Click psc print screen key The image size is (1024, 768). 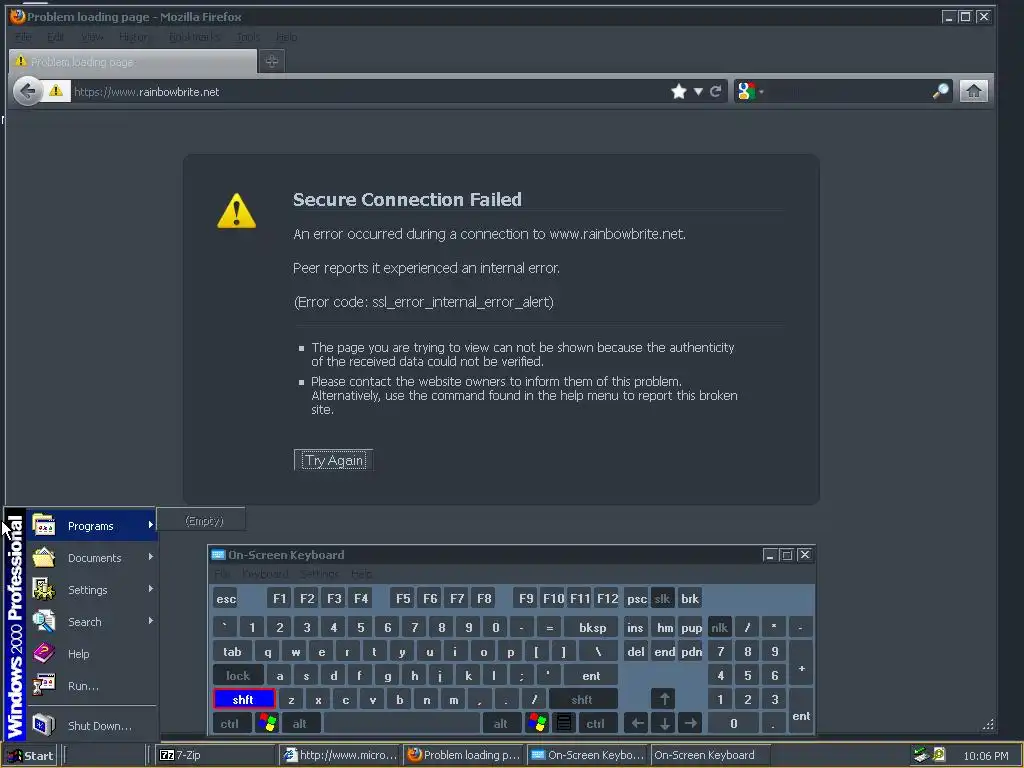[x=636, y=598]
